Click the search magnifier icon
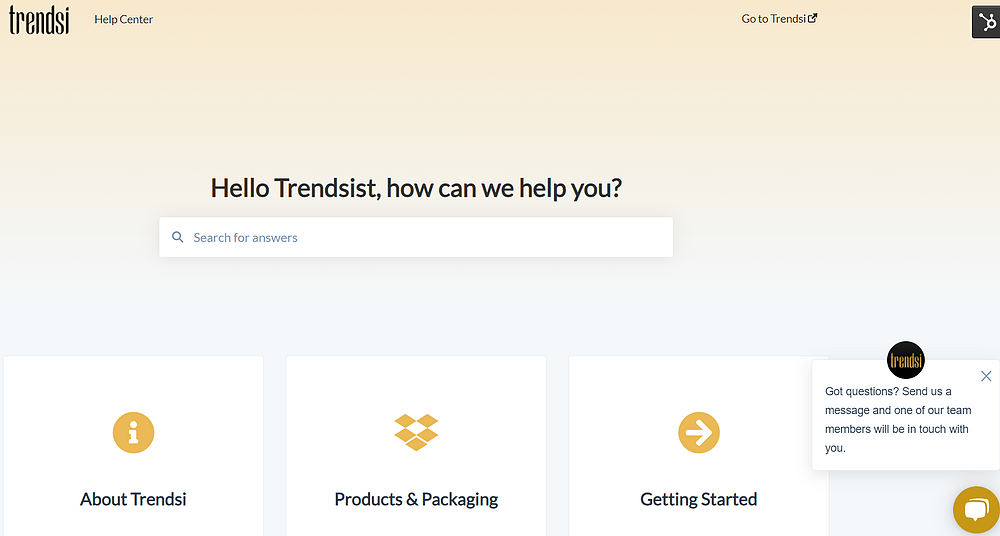 [x=178, y=237]
